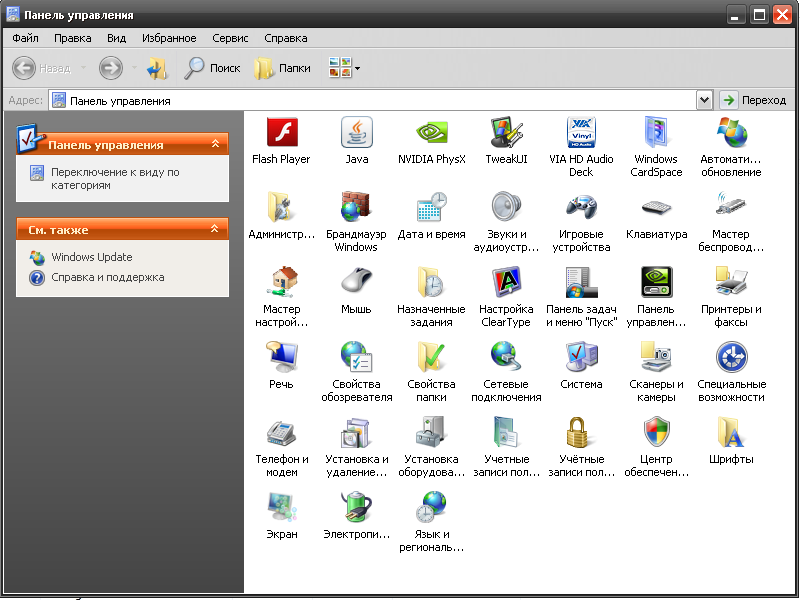Open Свойства обозревателя

pyautogui.click(x=357, y=372)
